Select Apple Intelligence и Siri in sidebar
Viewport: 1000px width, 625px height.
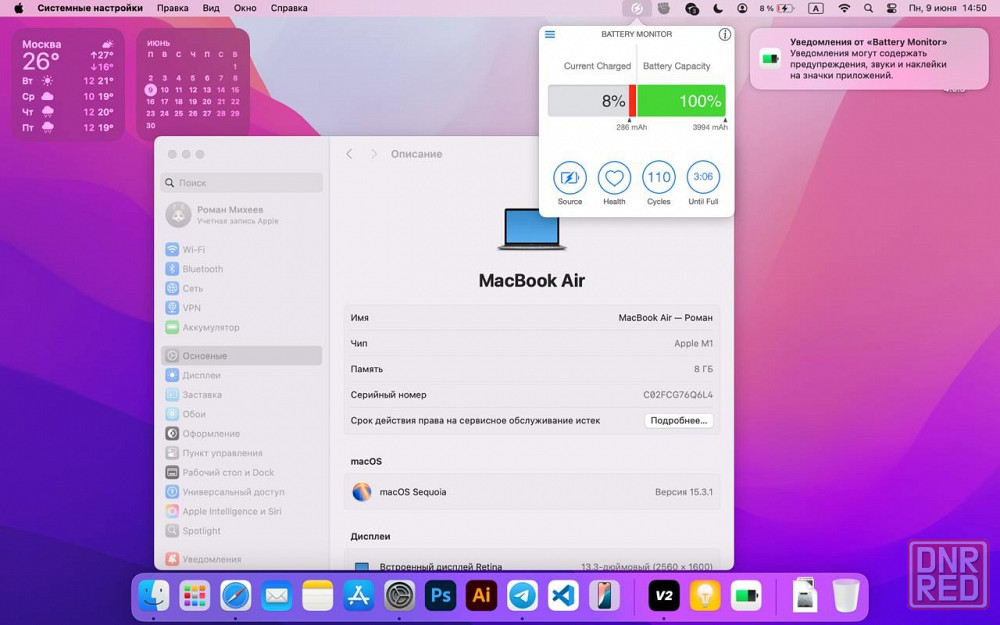(x=242, y=511)
